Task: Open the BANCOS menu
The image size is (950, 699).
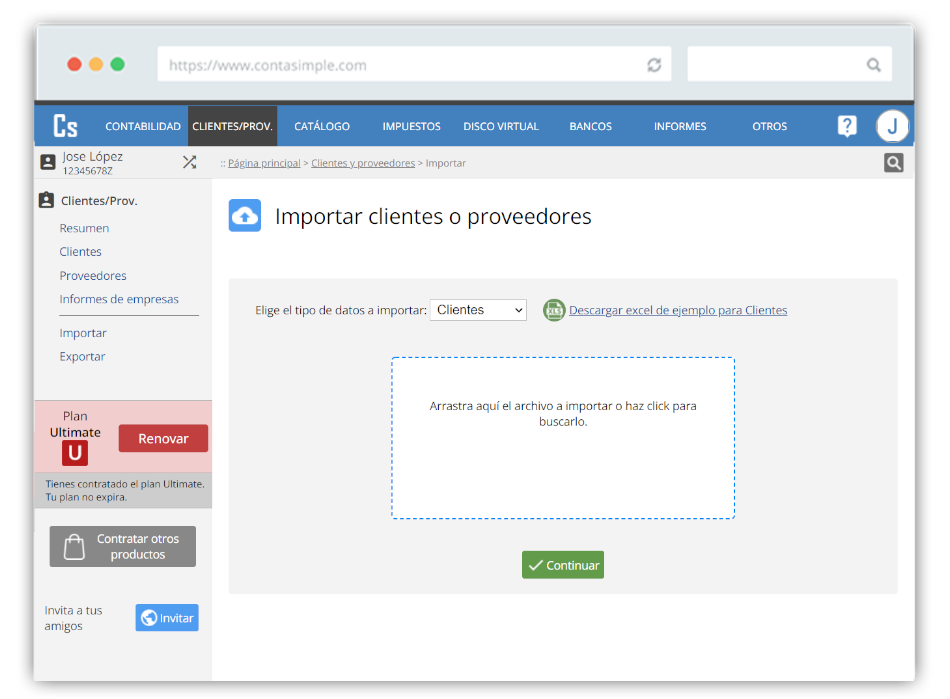Action: 591,126
